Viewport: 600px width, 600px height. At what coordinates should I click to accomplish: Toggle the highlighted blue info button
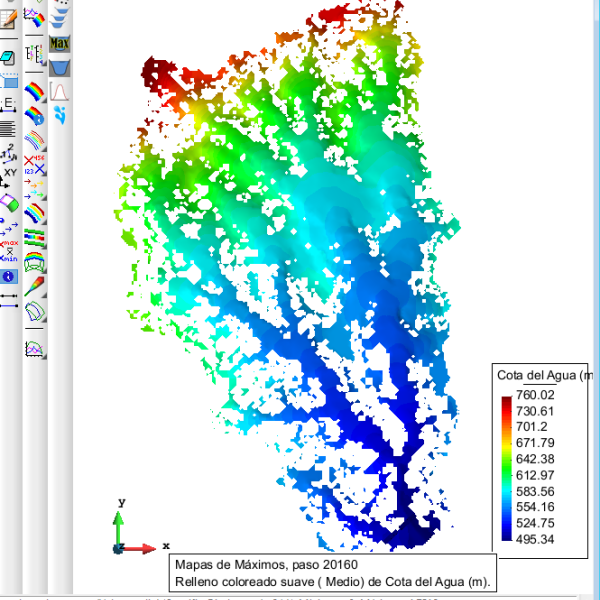pyautogui.click(x=9, y=276)
